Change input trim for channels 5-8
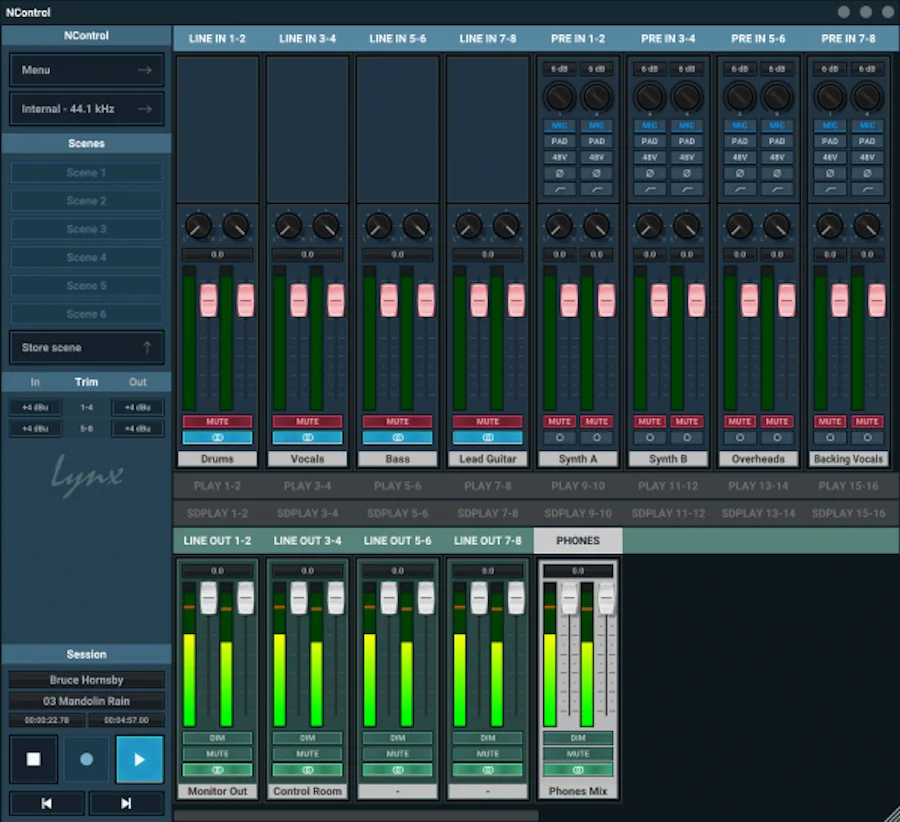This screenshot has width=900, height=822. coord(36,429)
